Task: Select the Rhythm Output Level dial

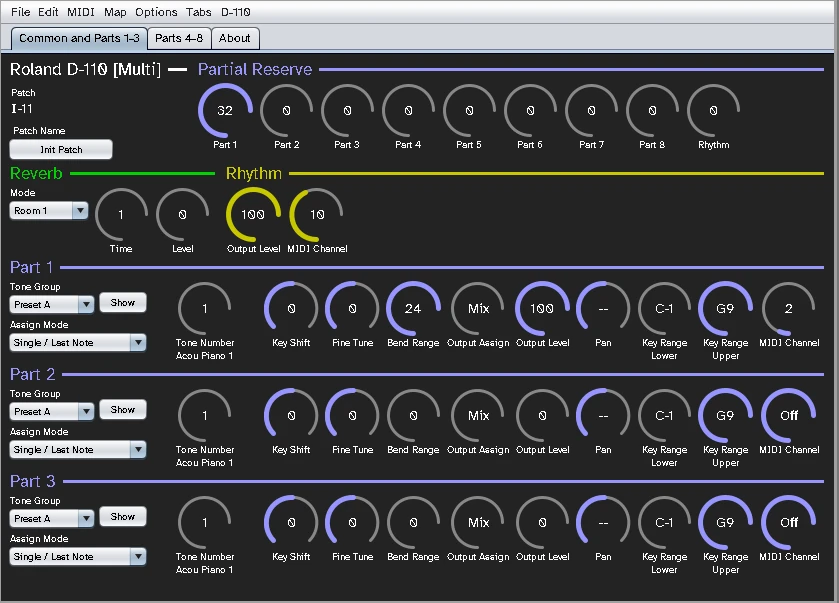Action: click(x=253, y=215)
